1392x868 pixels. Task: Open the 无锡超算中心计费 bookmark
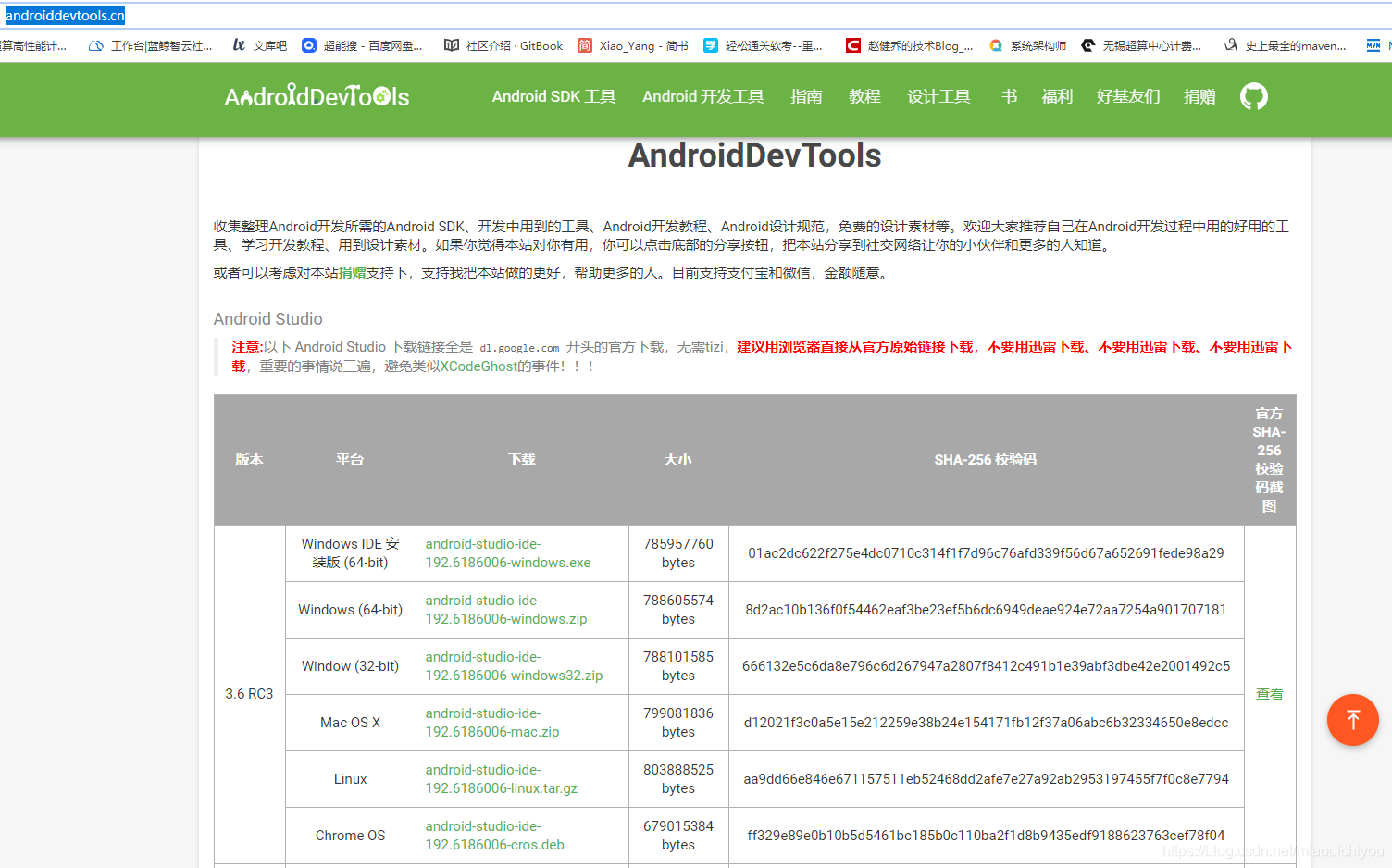coord(1140,45)
